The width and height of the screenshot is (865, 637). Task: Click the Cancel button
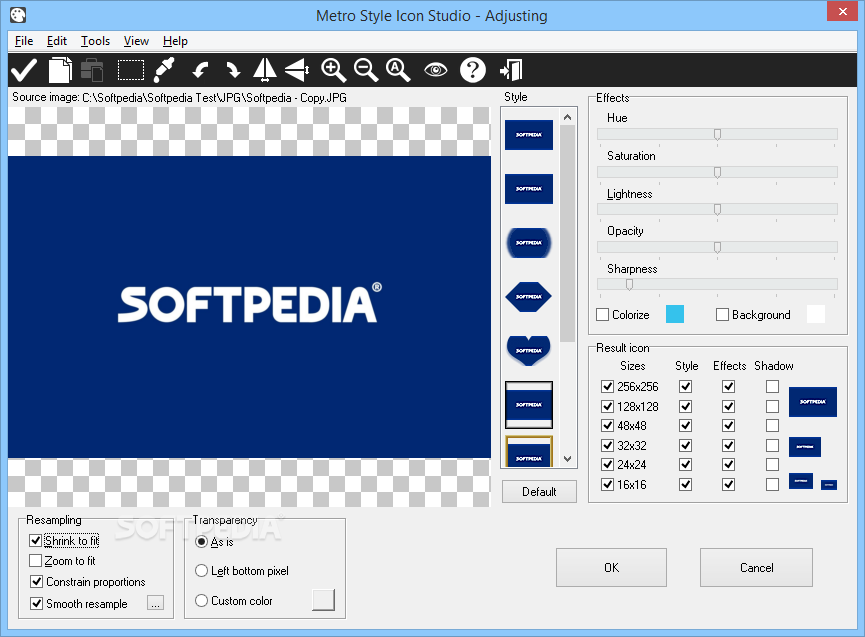click(x=756, y=568)
